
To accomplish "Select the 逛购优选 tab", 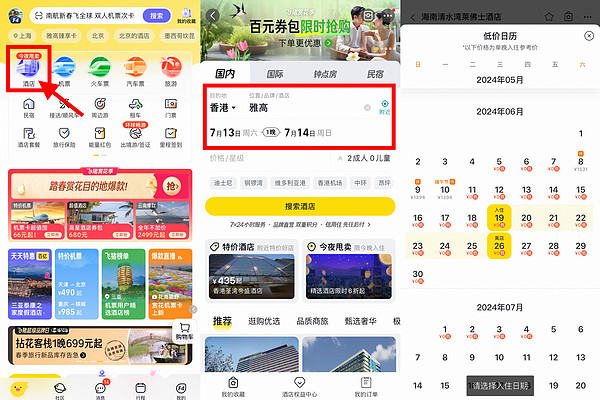I will [x=264, y=321].
